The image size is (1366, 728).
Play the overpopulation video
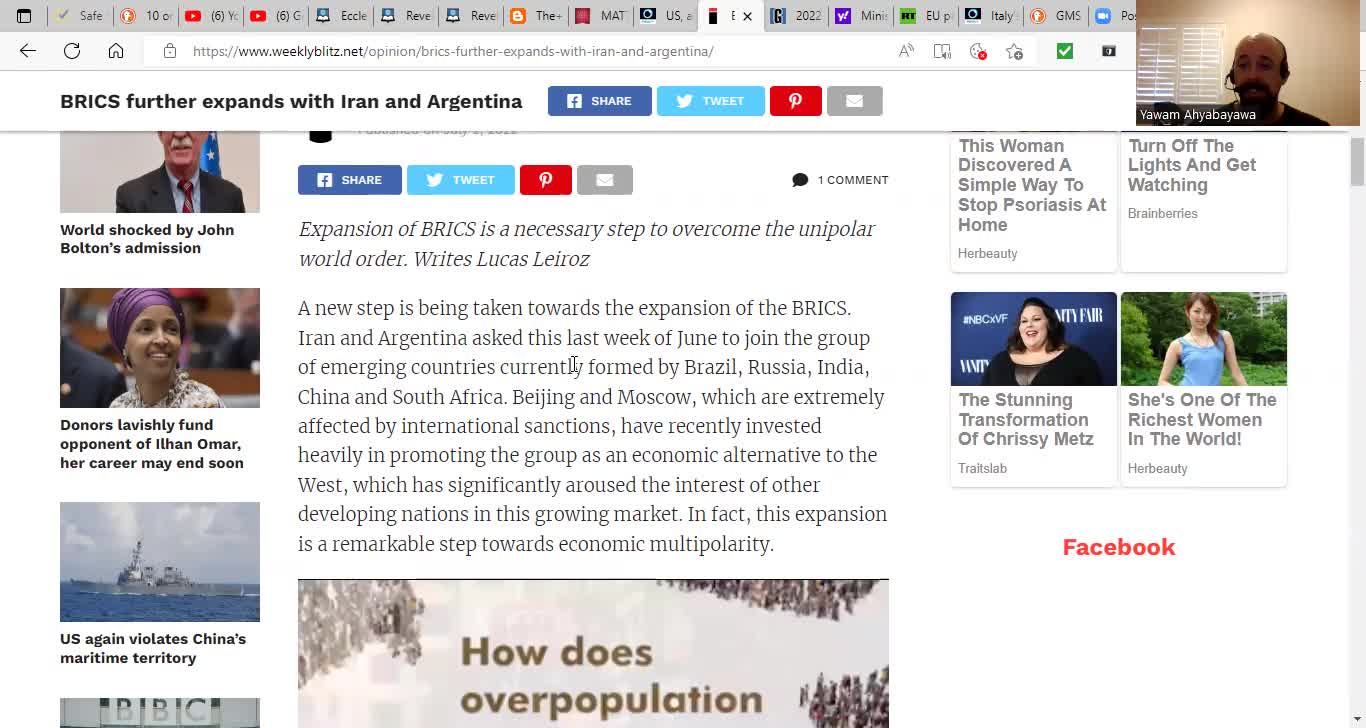coord(593,654)
